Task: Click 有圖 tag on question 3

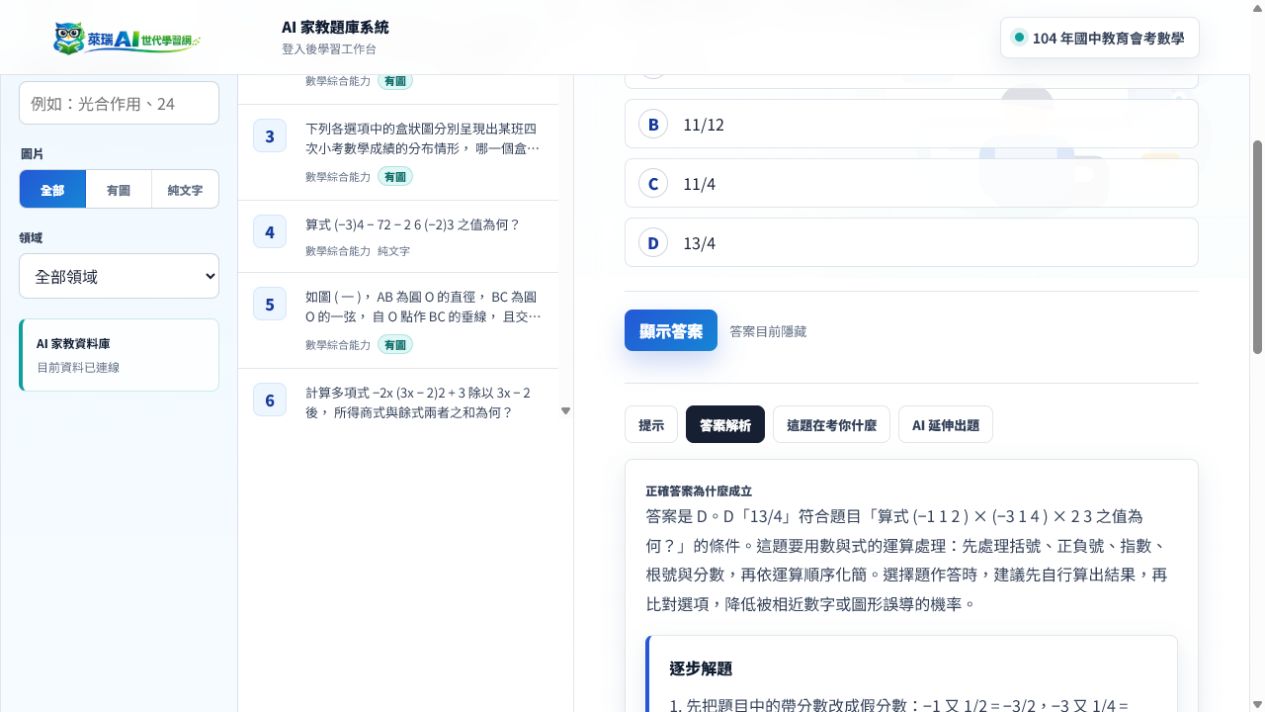Action: [395, 176]
